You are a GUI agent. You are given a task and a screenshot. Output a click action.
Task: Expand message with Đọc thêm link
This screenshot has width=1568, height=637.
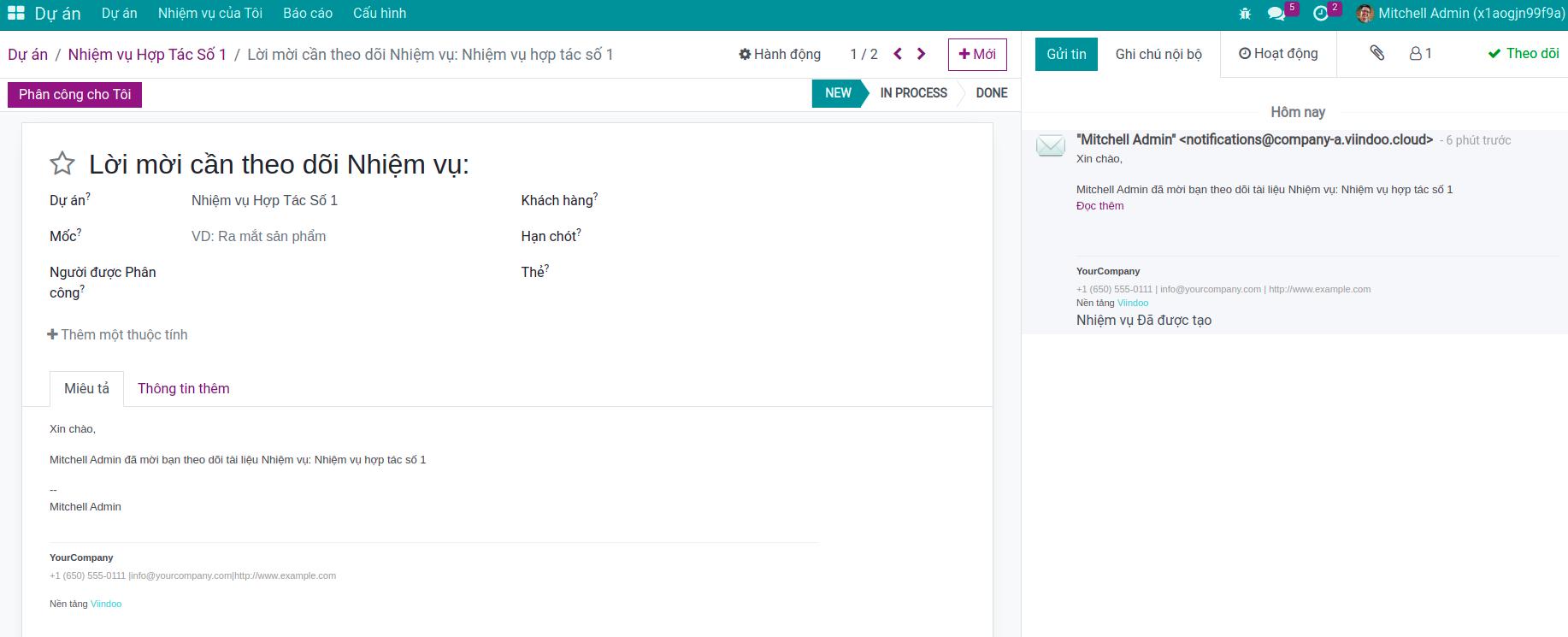point(1099,206)
